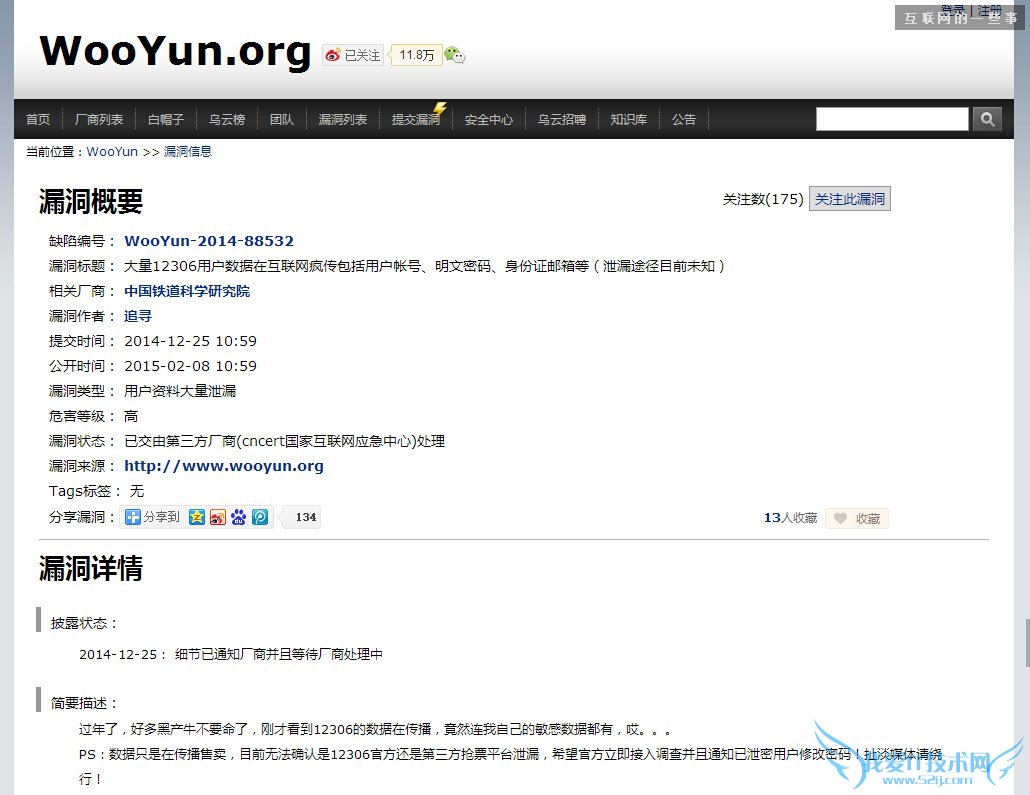Open the WooYun-2014-88532 defect ID link

pyautogui.click(x=209, y=241)
